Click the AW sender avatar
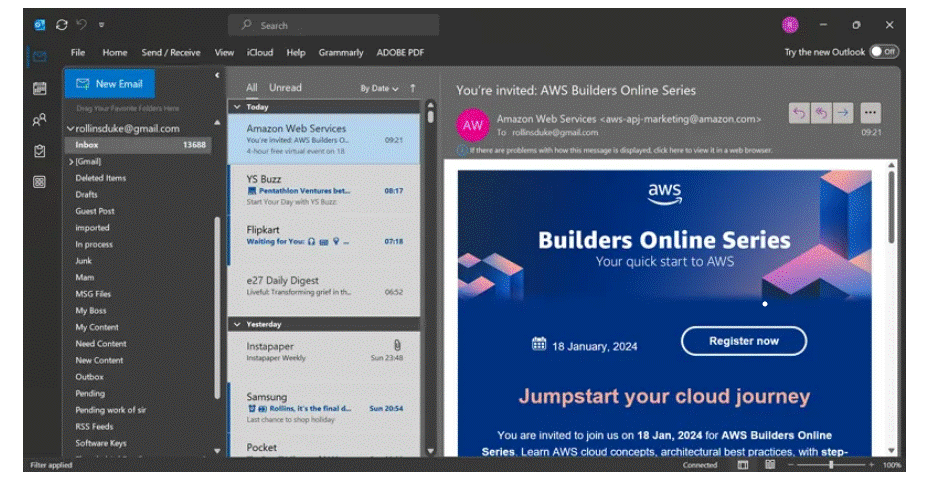Image resolution: width=927 pixels, height=482 pixels. 472,125
